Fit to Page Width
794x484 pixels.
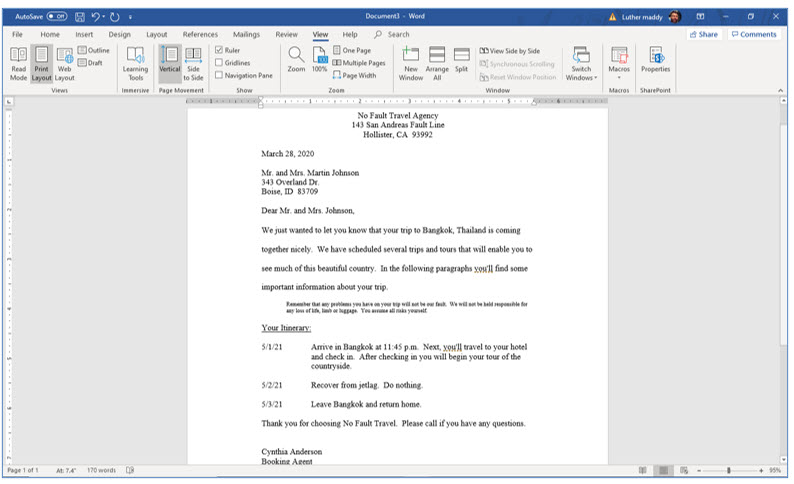click(354, 75)
